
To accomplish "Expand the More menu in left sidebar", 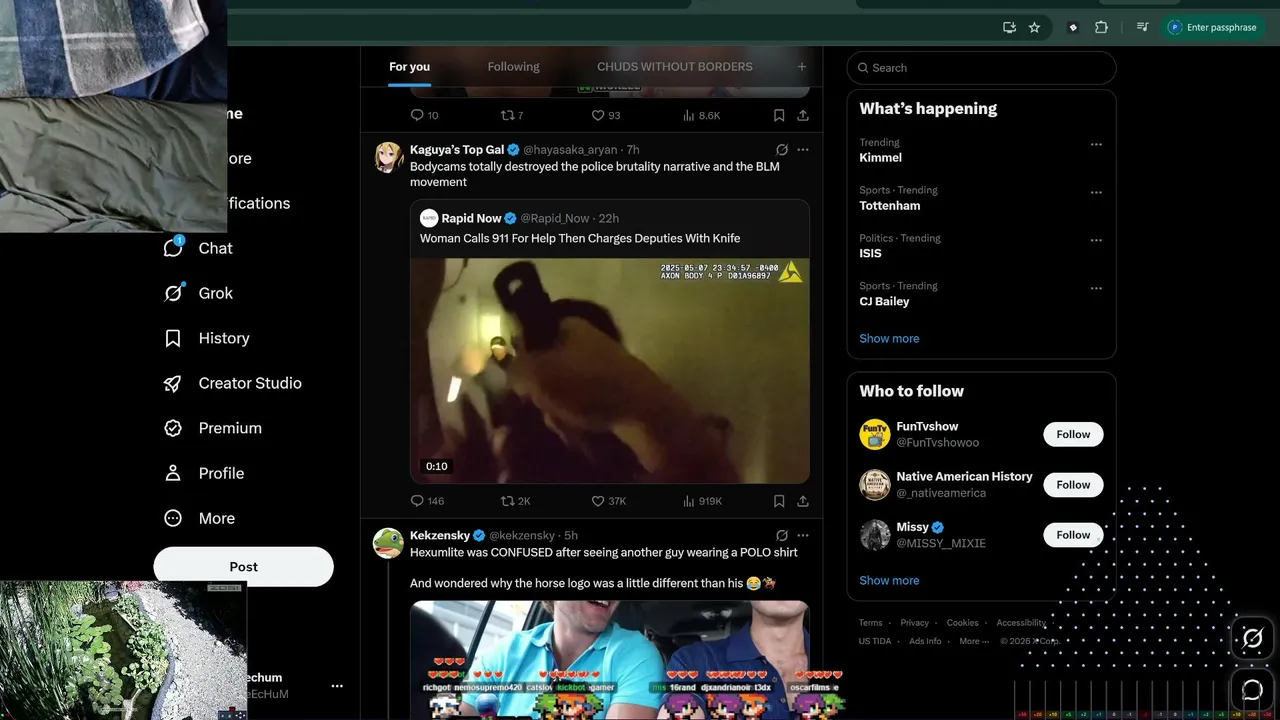I will [x=200, y=518].
